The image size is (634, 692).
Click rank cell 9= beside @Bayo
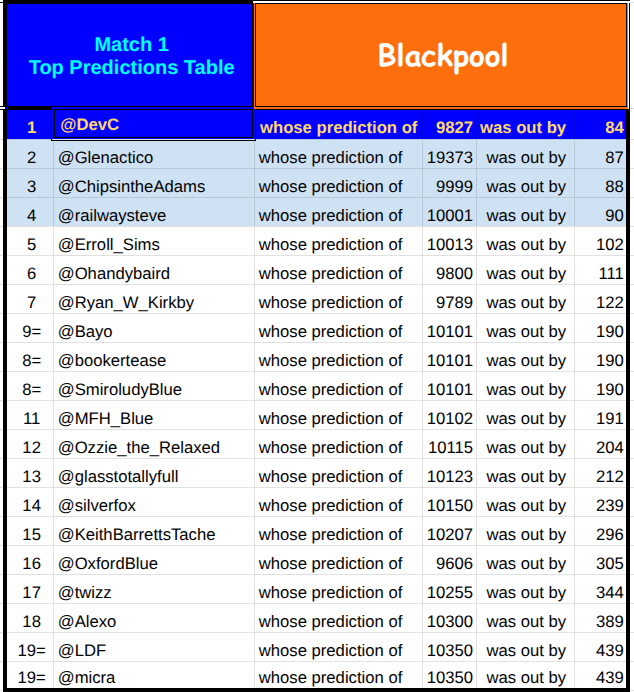tap(30, 331)
